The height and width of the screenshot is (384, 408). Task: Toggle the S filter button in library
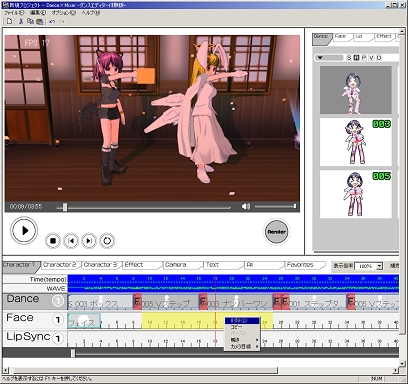coord(349,58)
